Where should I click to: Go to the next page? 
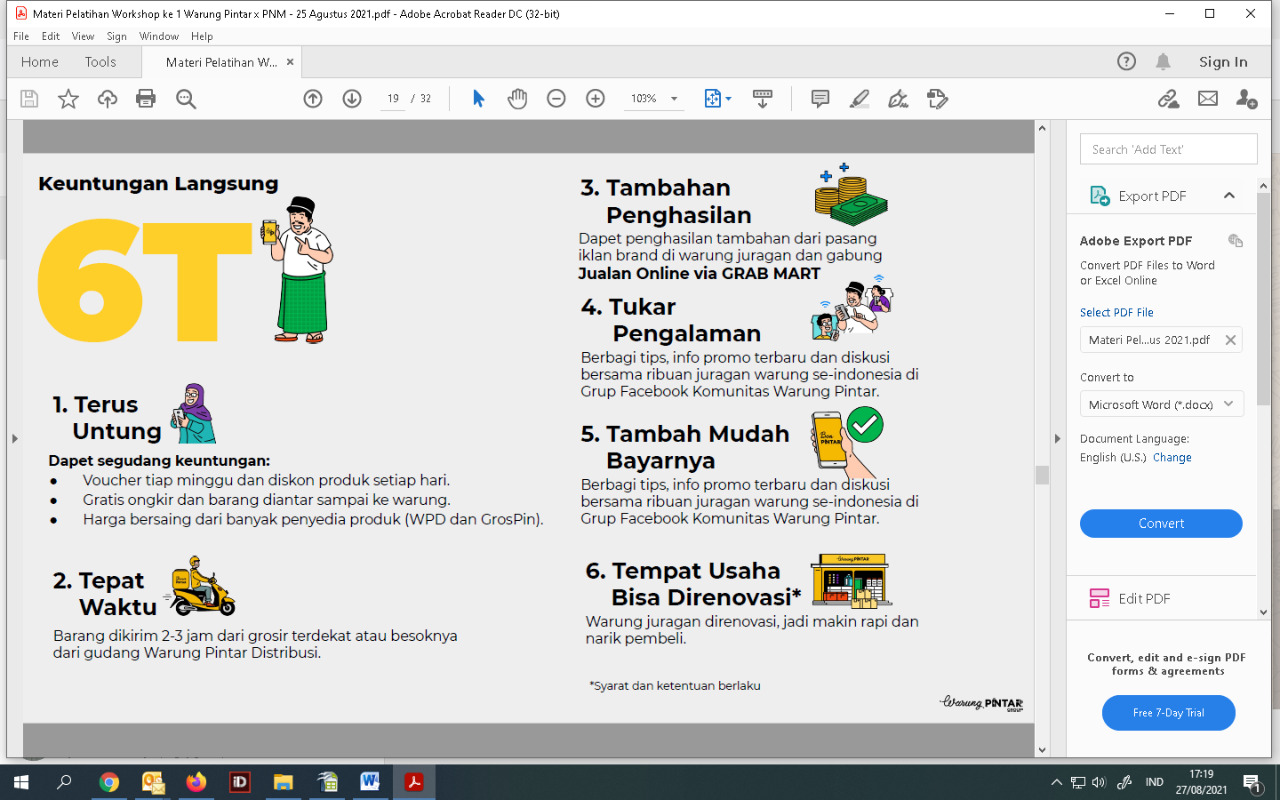(x=351, y=98)
